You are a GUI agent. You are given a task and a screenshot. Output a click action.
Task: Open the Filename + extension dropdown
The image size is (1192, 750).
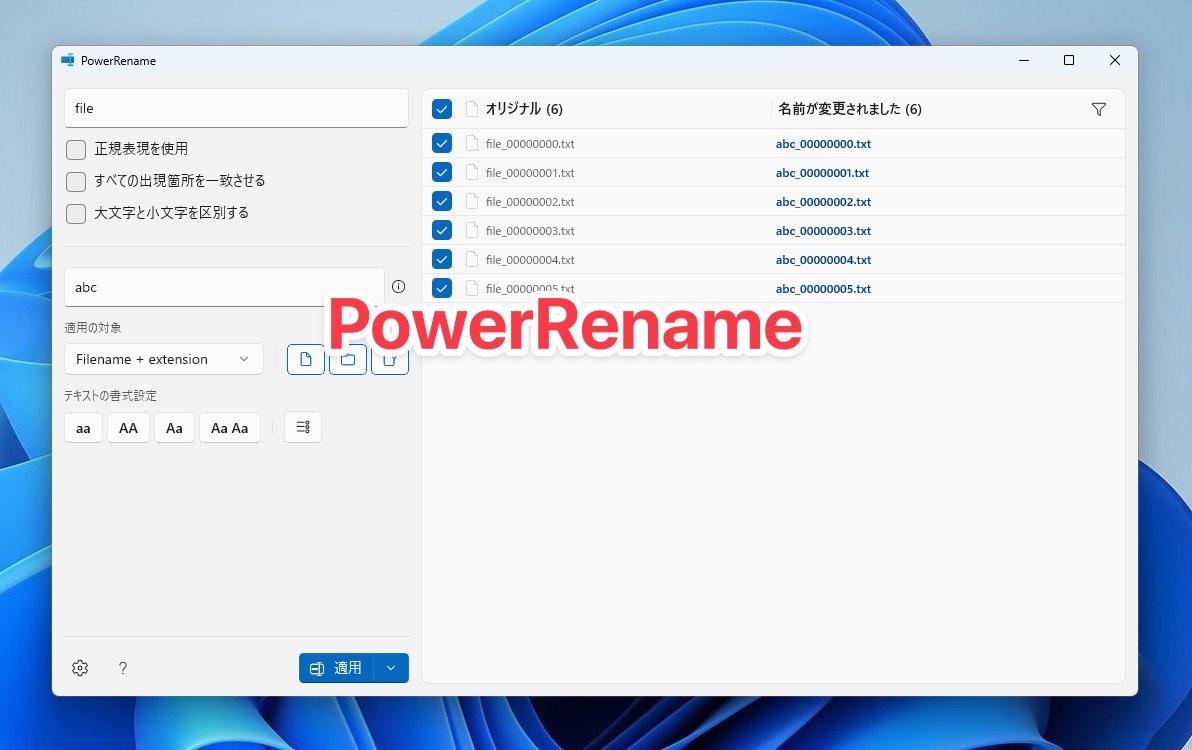pos(163,359)
